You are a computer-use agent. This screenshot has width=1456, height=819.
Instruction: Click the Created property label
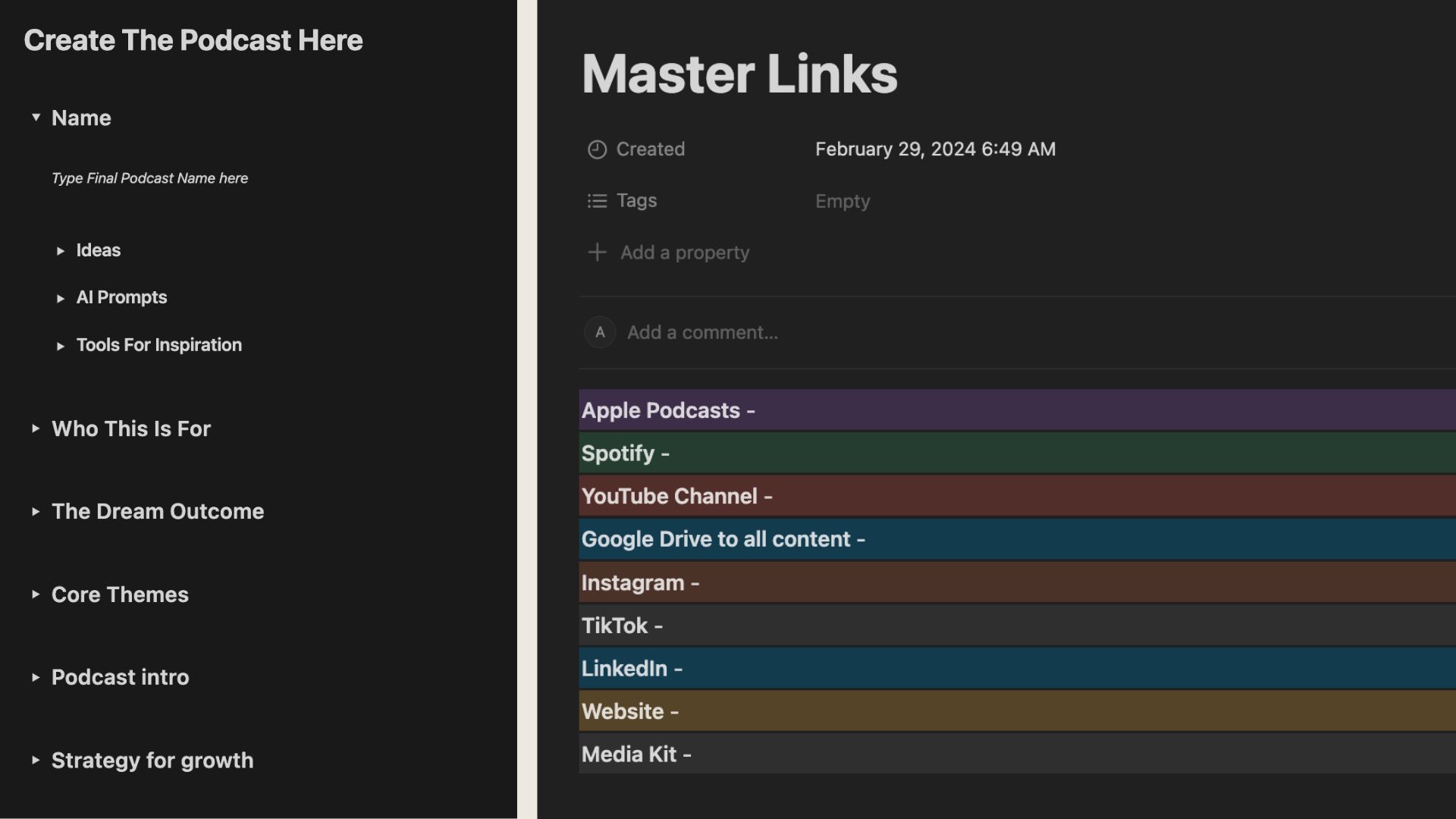tap(651, 149)
